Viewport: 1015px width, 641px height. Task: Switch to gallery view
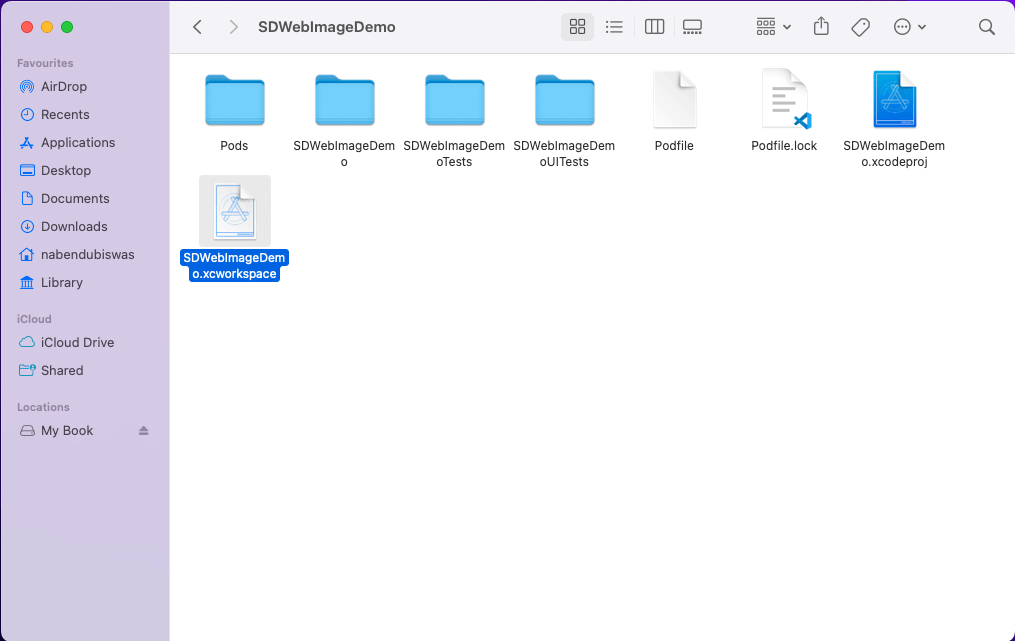pyautogui.click(x=692, y=27)
